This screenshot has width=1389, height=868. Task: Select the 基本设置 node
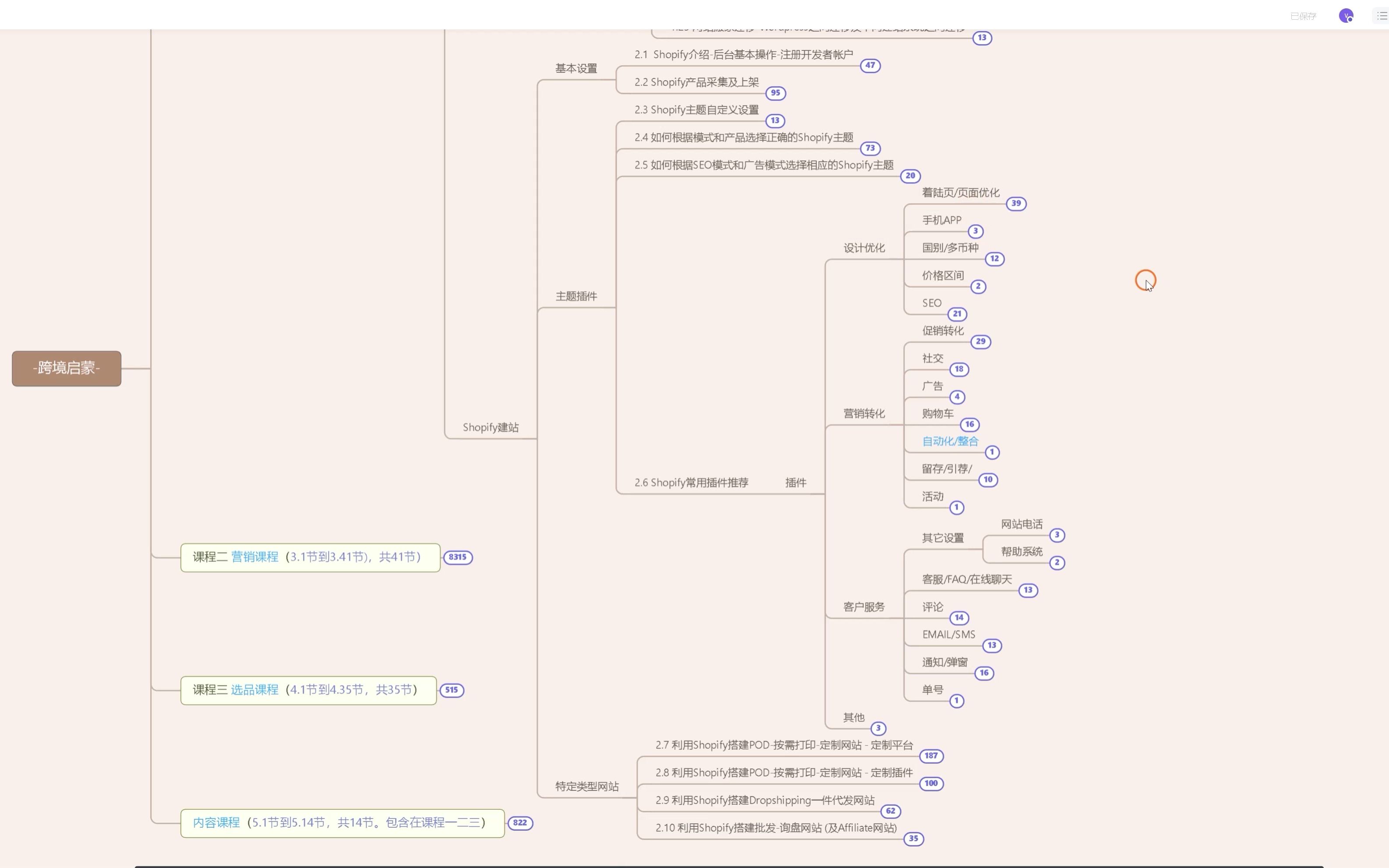[576, 68]
